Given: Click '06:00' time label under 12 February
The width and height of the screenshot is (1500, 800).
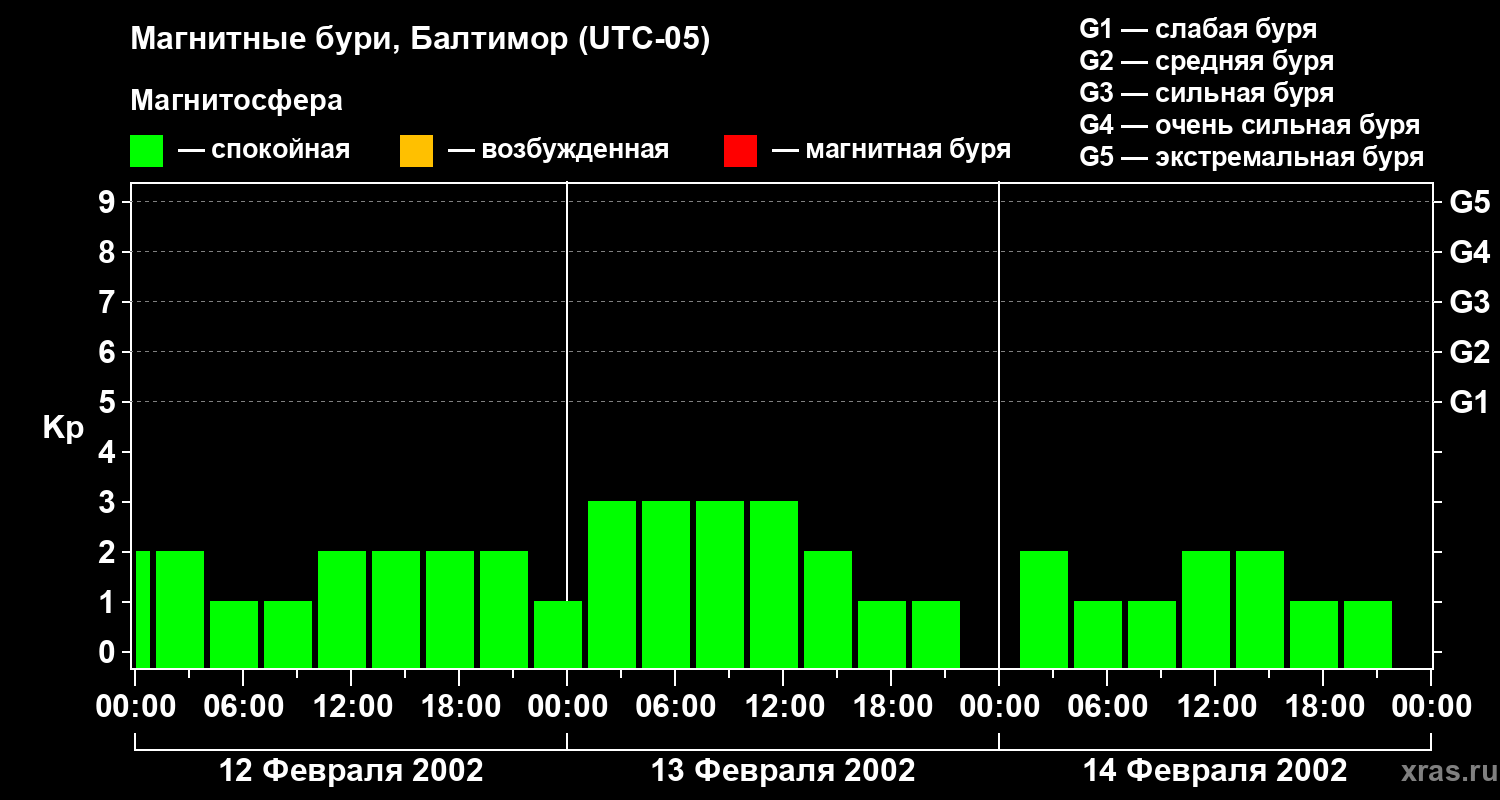Looking at the screenshot, I should (243, 707).
